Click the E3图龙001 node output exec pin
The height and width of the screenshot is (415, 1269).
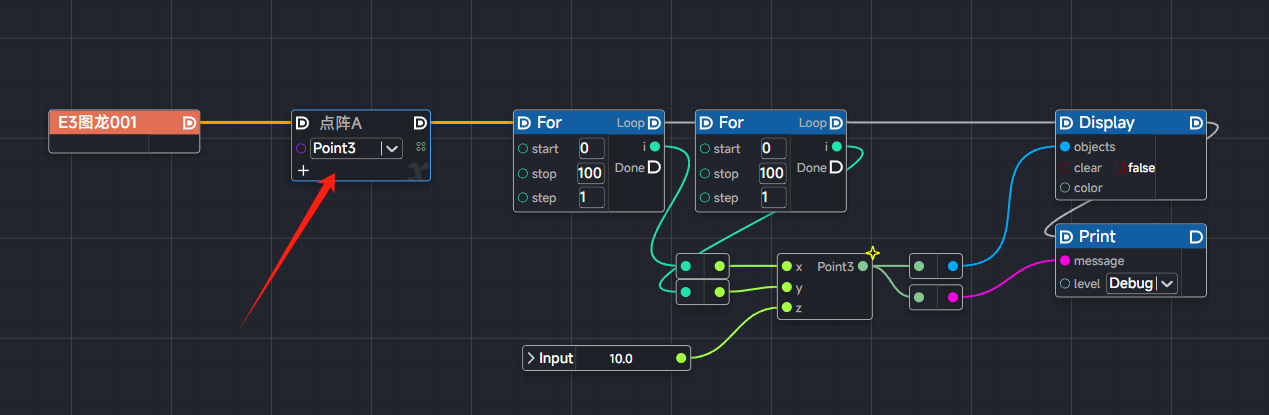pyautogui.click(x=189, y=123)
